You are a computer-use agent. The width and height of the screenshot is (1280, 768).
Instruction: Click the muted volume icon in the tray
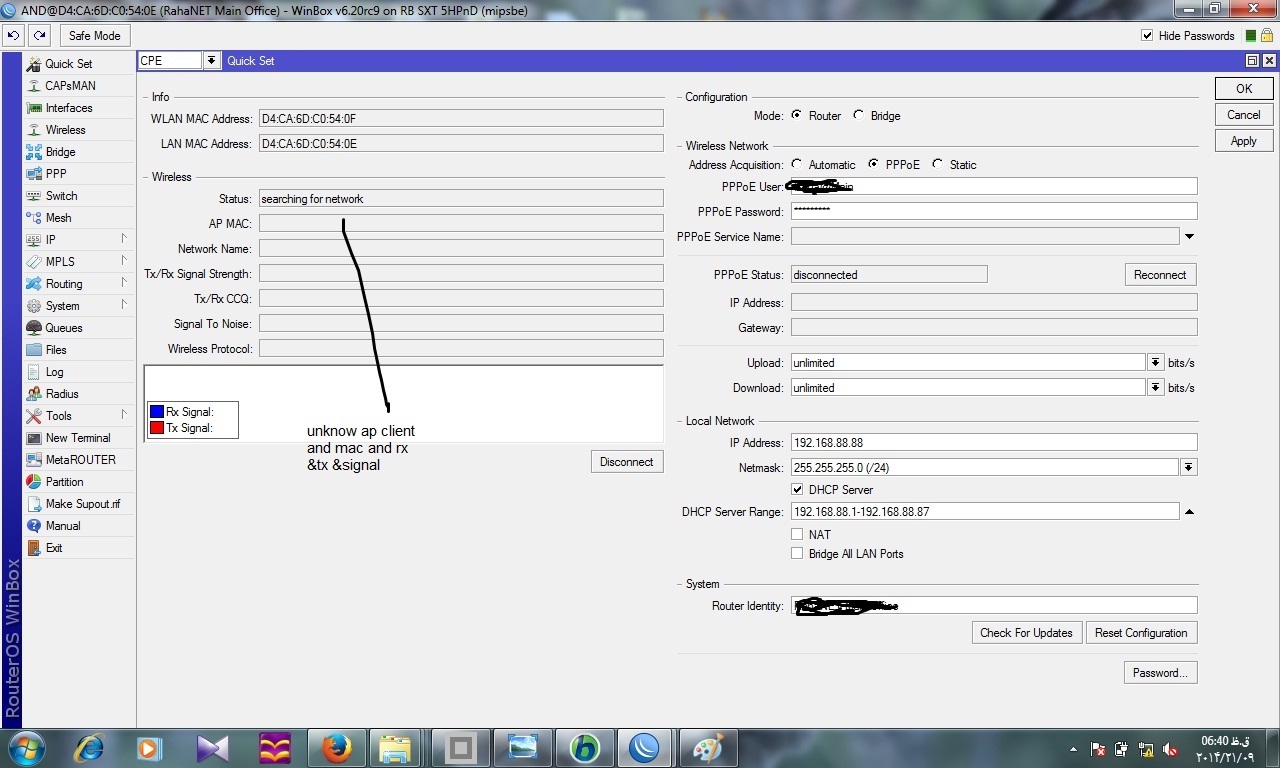pos(1169,749)
